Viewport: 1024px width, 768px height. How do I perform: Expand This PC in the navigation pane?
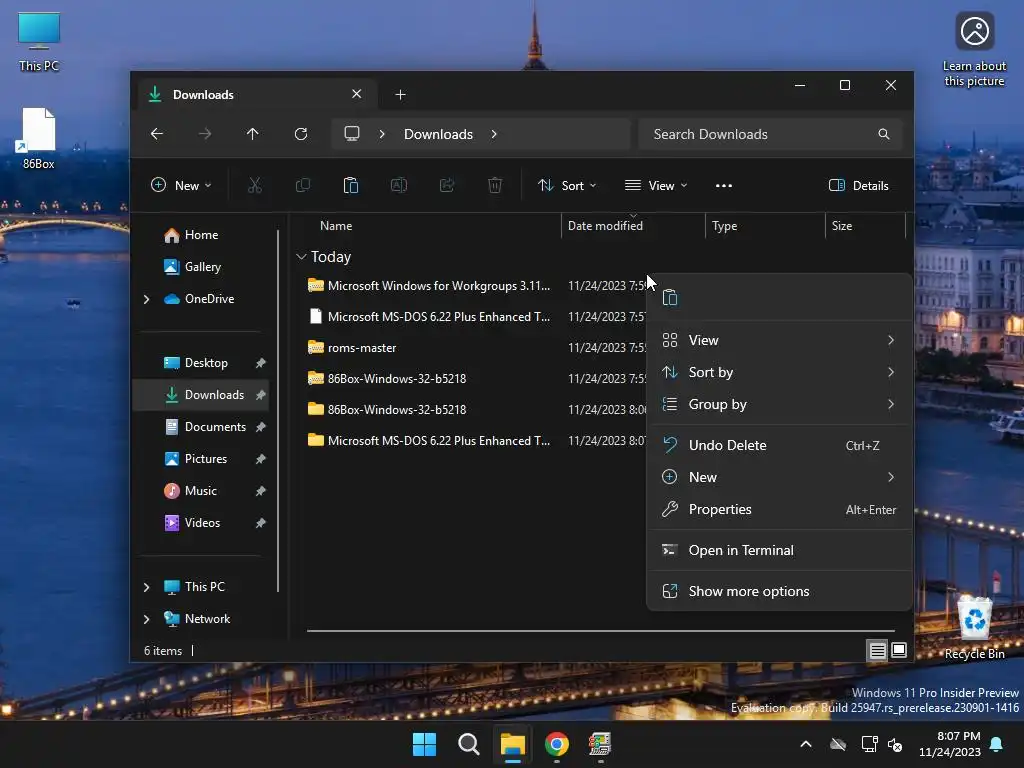tap(146, 587)
